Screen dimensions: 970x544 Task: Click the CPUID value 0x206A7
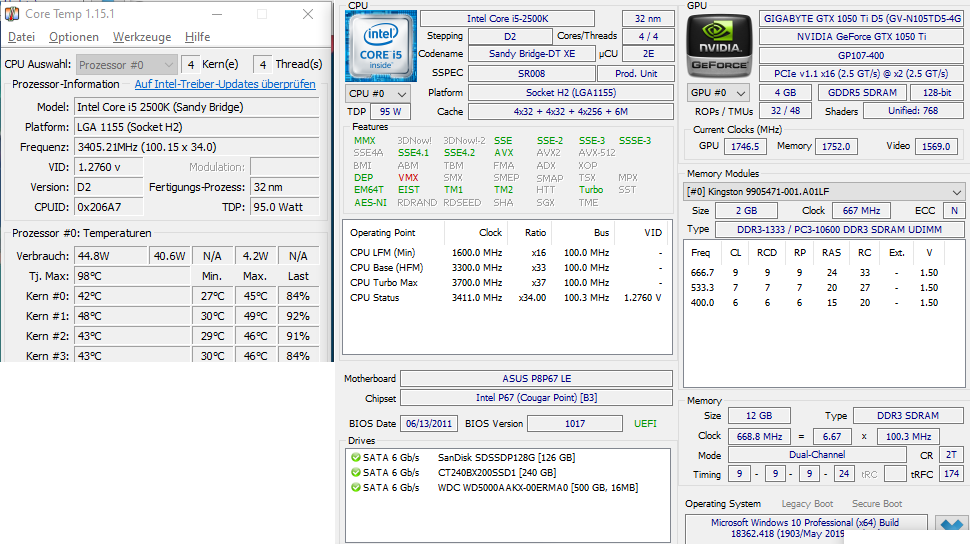(109, 207)
